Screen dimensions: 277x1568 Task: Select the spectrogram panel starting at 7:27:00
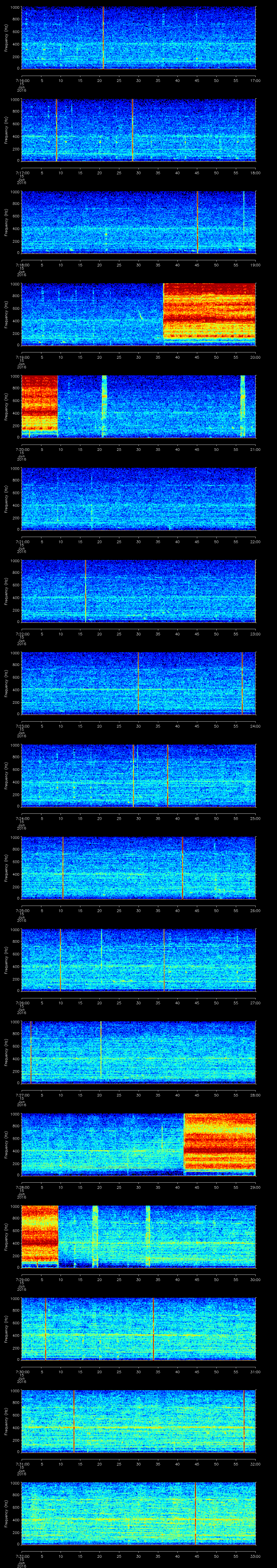[138, 1052]
